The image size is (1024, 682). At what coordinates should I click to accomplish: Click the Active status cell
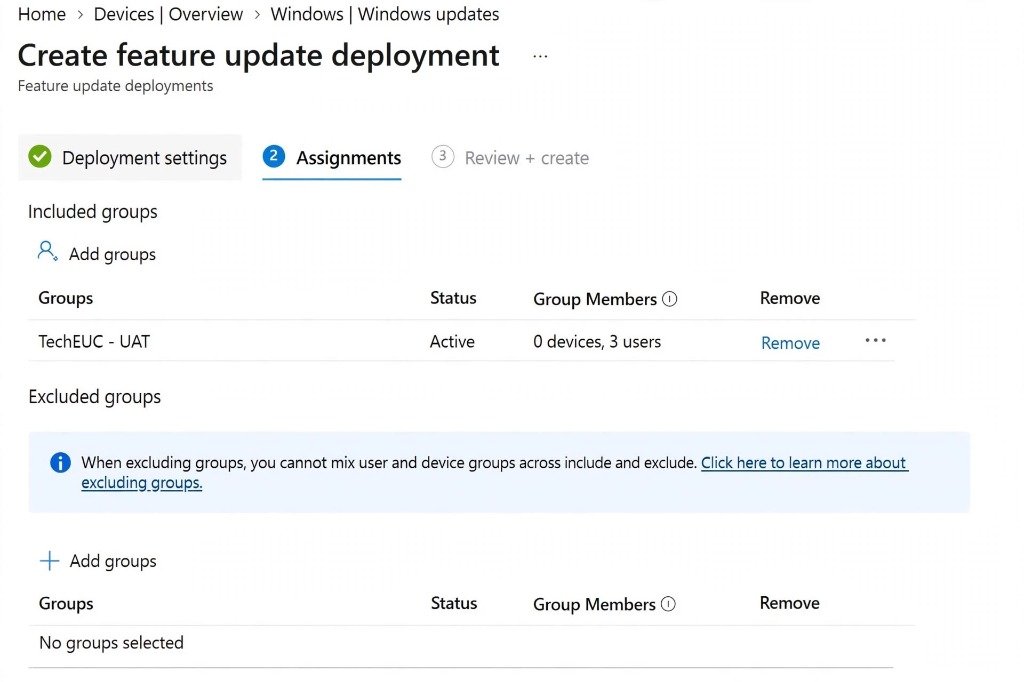(452, 342)
